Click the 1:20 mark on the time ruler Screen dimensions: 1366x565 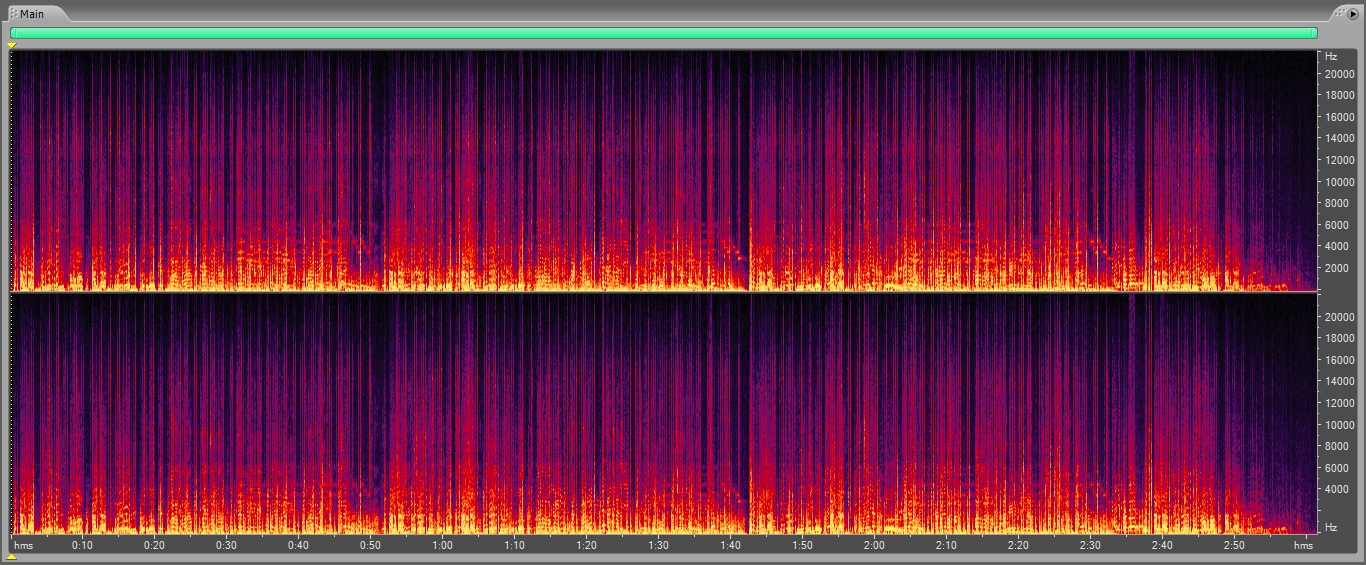pos(587,545)
